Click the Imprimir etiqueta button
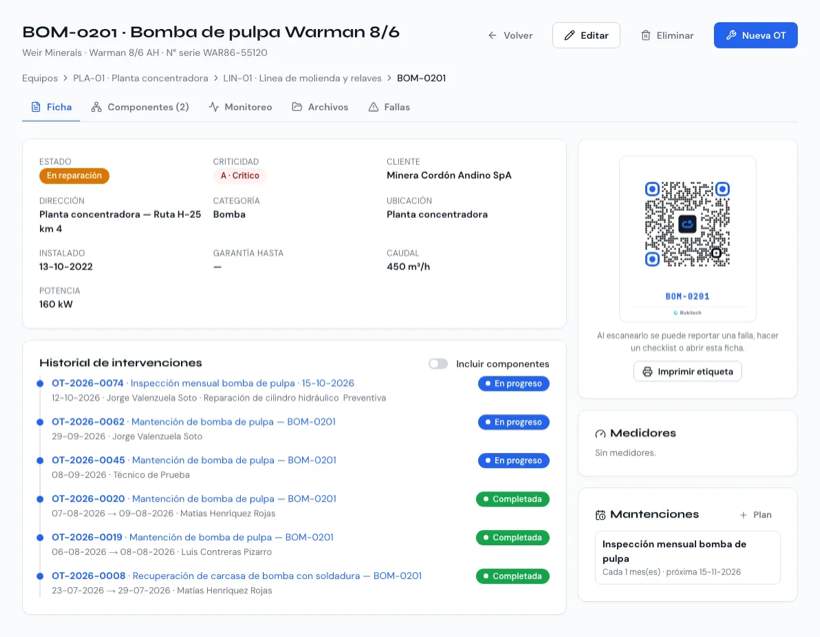This screenshot has height=637, width=820. tap(687, 372)
